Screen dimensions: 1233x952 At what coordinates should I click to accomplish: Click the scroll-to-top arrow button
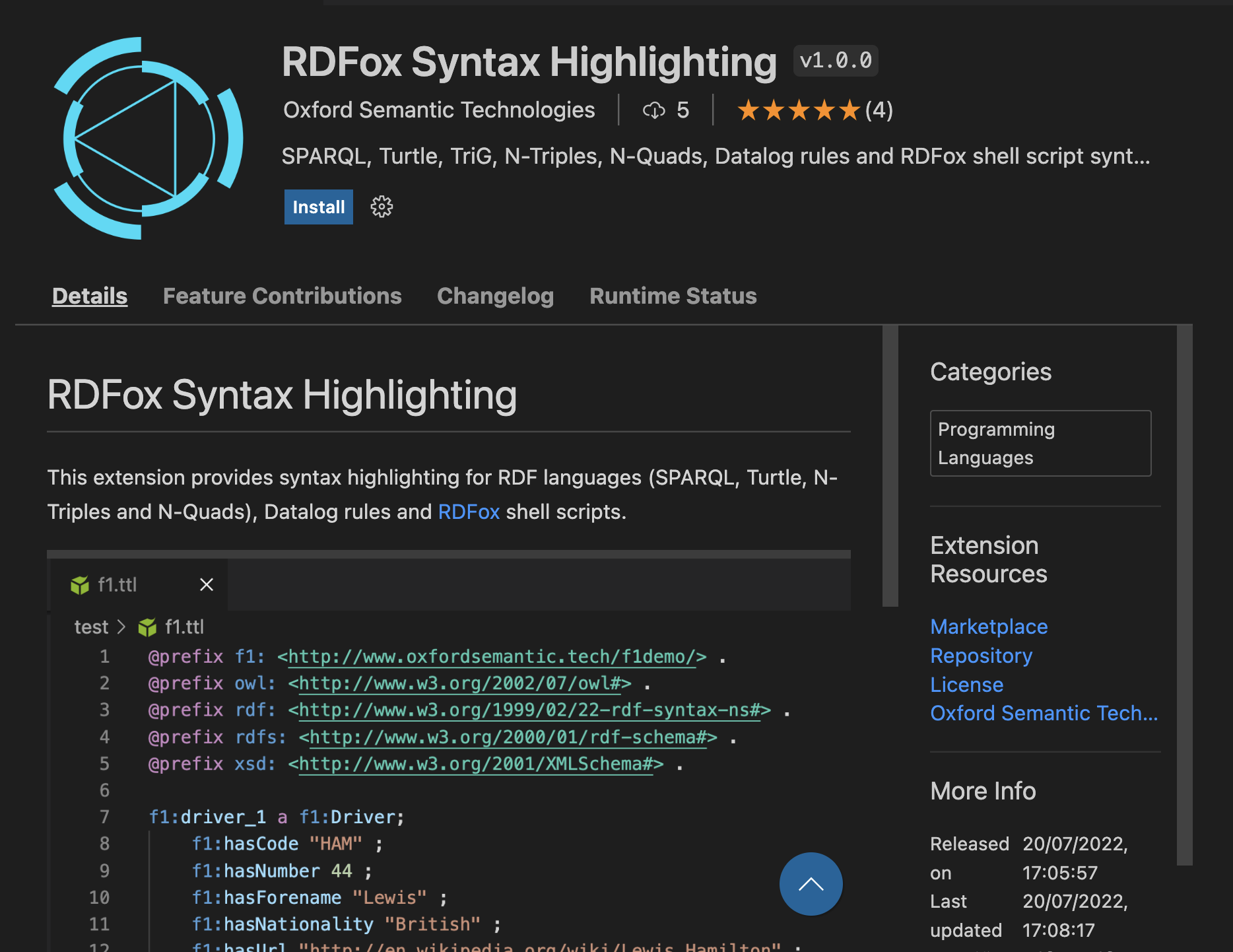click(x=811, y=884)
